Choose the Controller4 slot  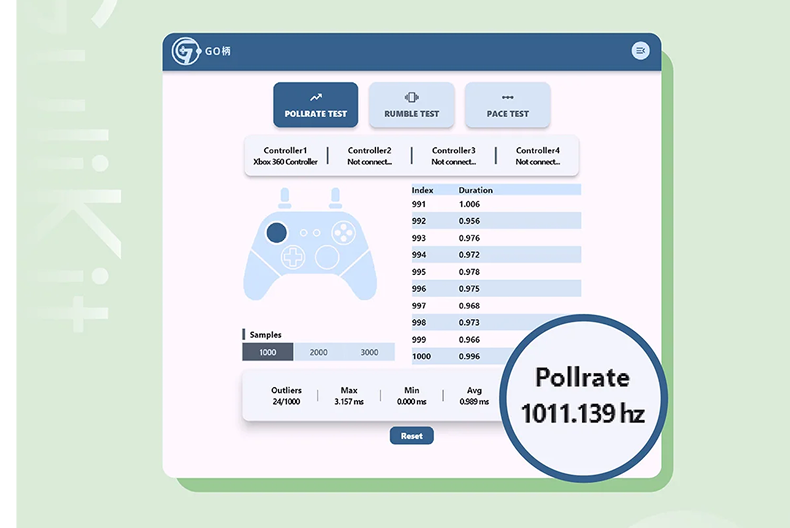[x=538, y=156]
